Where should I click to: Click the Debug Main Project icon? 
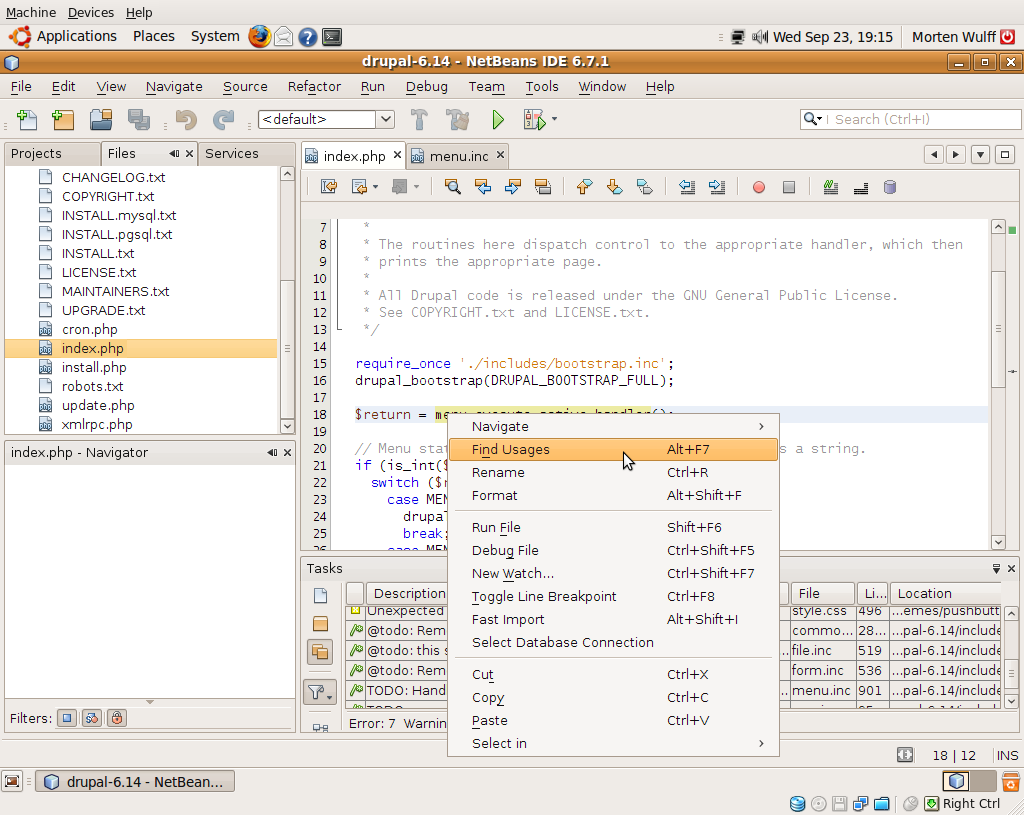click(x=534, y=120)
